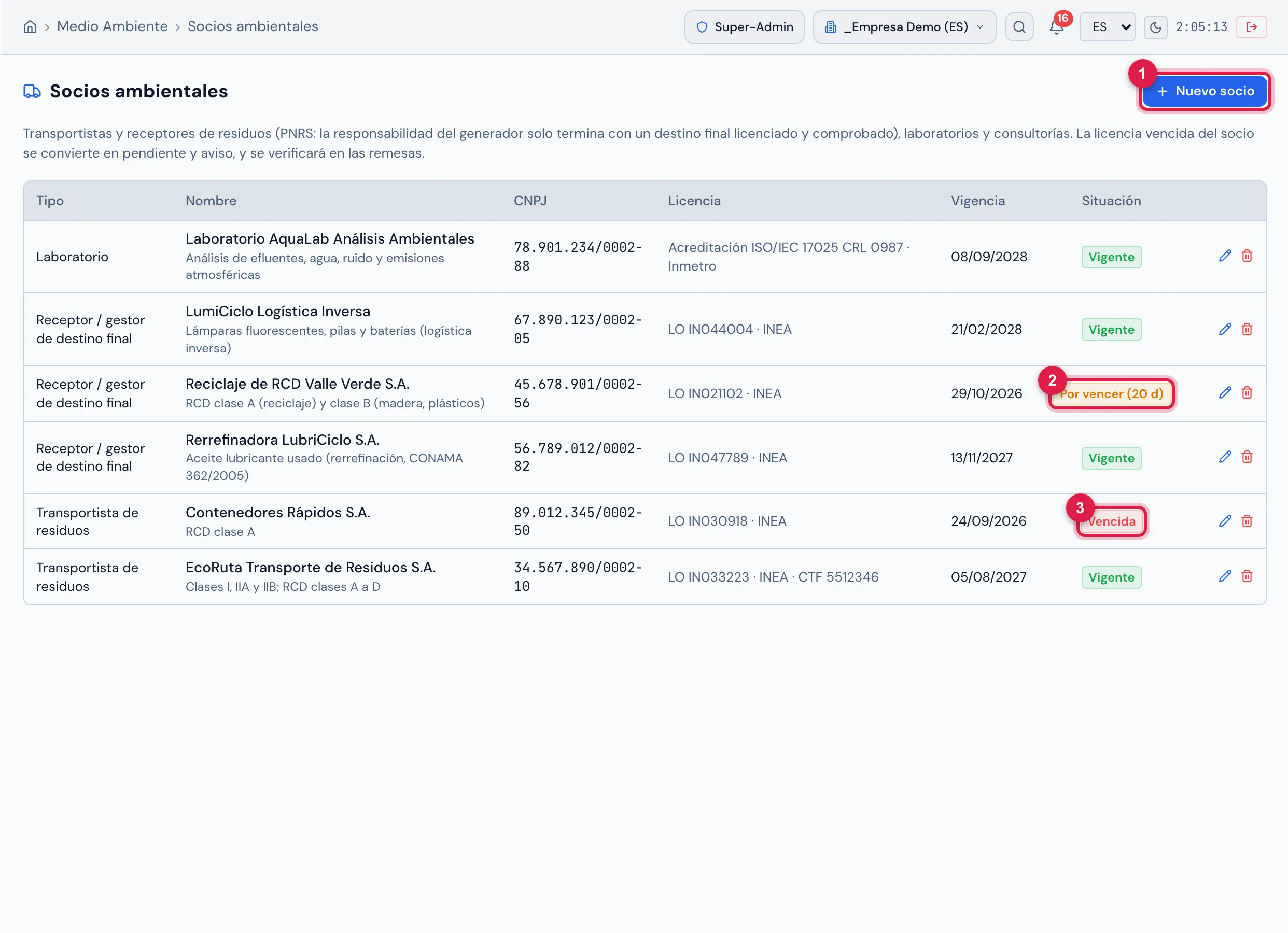Click Vigente badge in LumiCiclo row

pyautogui.click(x=1111, y=330)
